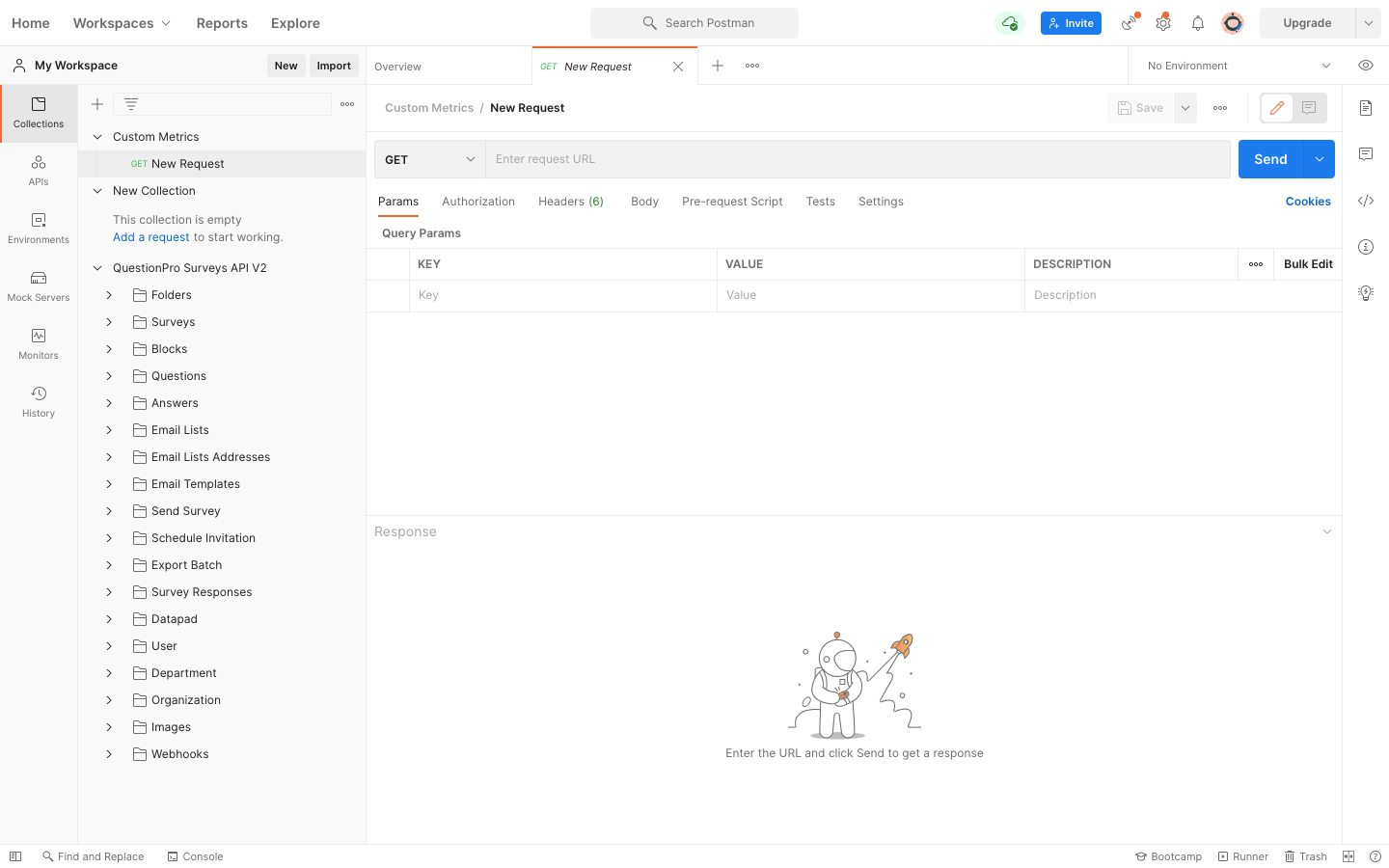This screenshot has width=1389, height=868.
Task: Open the code snippet panel on the right
Action: (1366, 201)
